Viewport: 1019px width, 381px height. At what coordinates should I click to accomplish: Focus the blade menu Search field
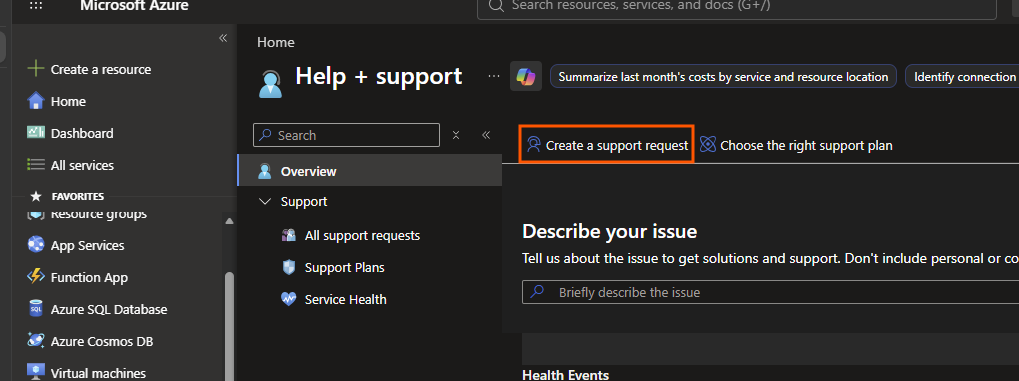(346, 135)
